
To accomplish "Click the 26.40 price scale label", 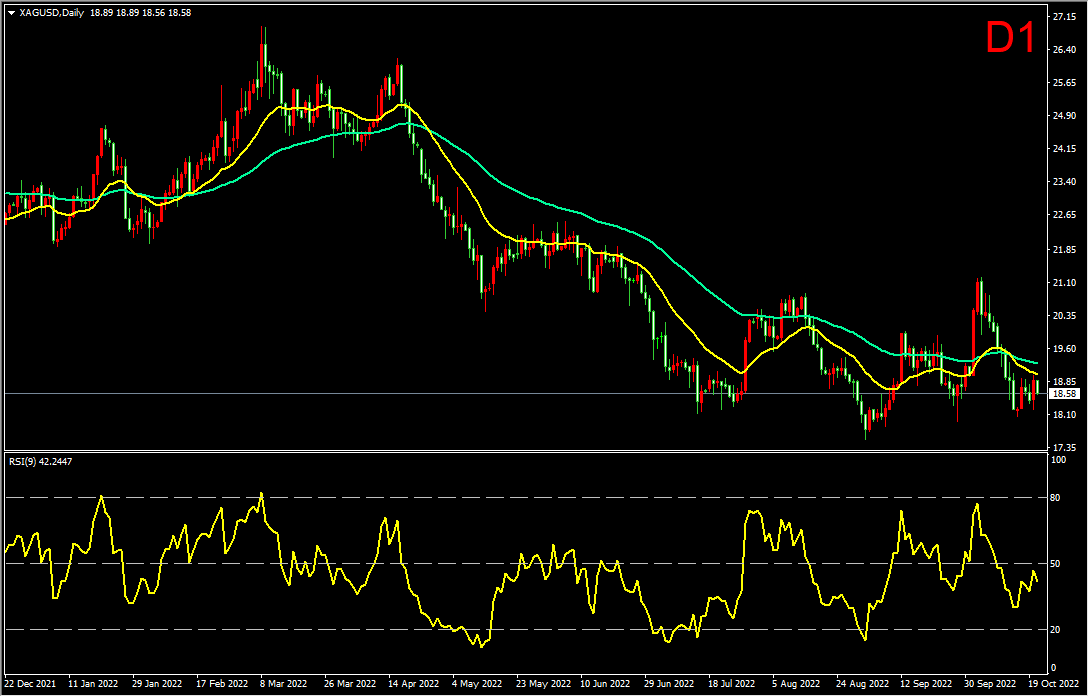I will (x=1065, y=50).
